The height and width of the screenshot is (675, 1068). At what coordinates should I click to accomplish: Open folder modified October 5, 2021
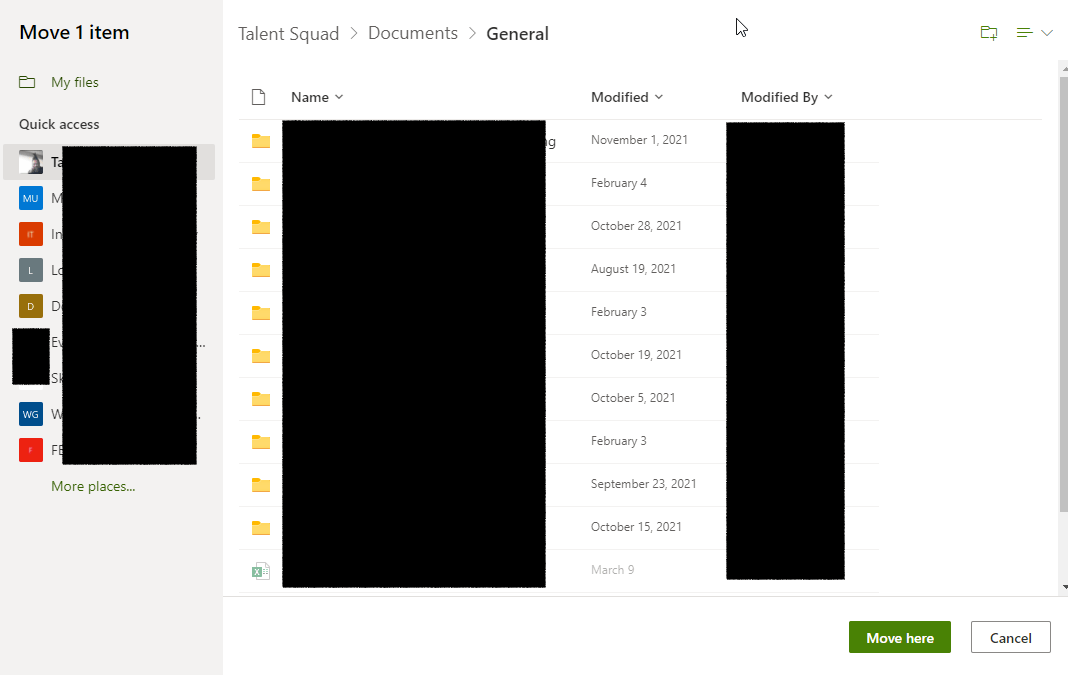(x=261, y=398)
